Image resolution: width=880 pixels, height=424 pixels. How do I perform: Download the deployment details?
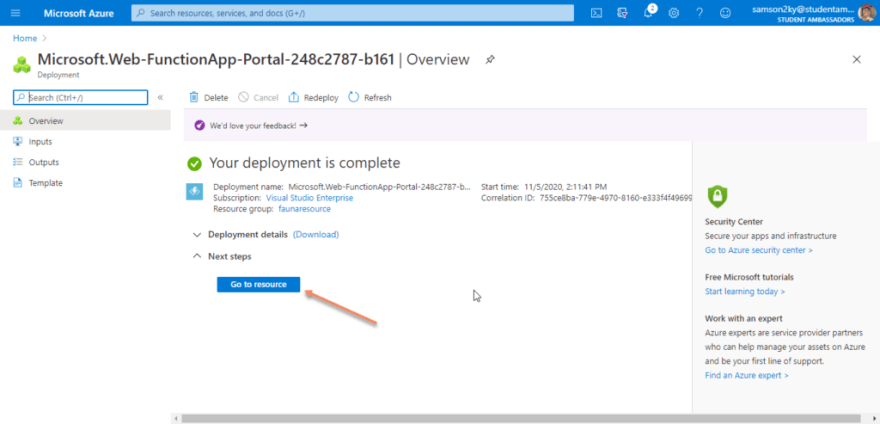point(316,235)
